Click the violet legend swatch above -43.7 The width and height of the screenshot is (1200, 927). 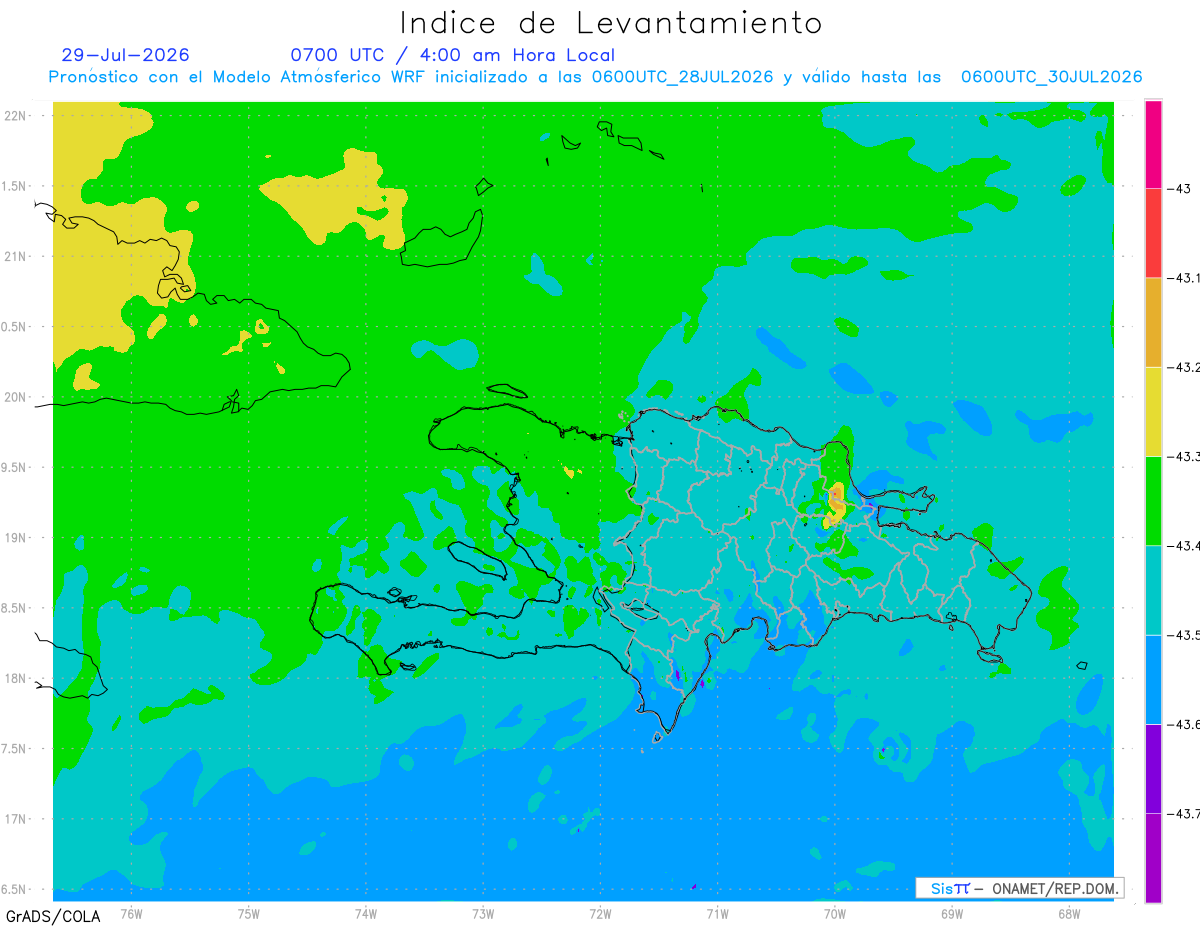[x=1153, y=768]
